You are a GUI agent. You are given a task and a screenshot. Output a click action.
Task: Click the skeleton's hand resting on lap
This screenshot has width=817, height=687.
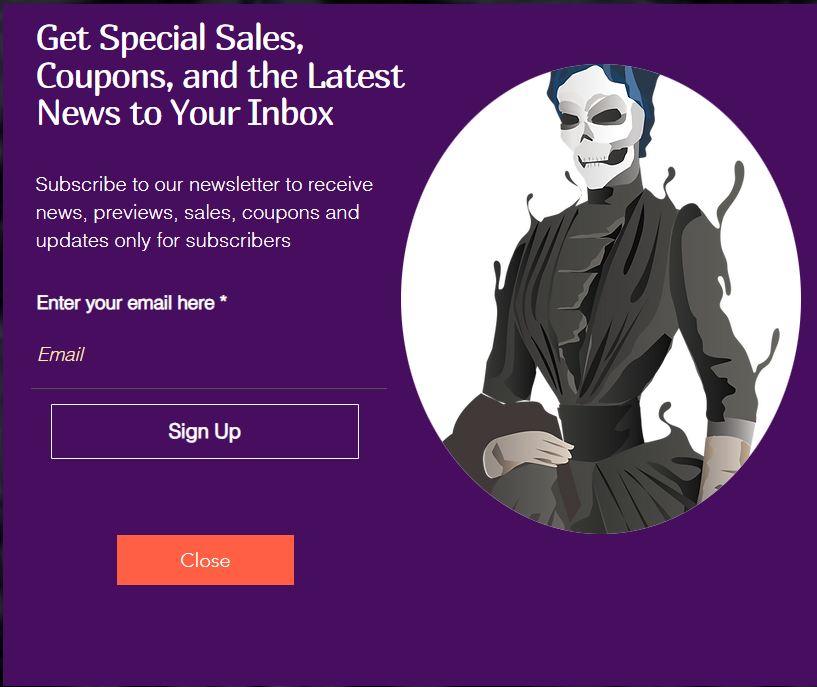click(527, 452)
